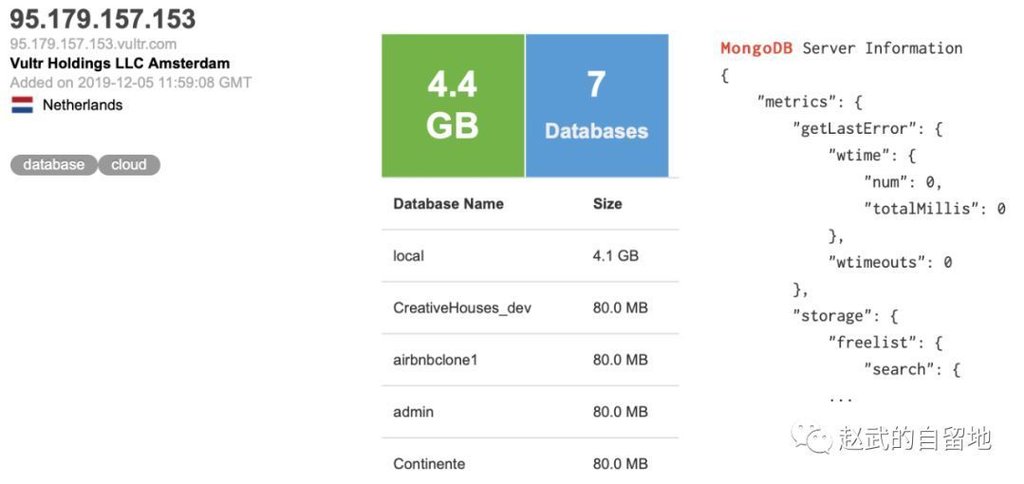Sort by Size column header

tap(607, 204)
